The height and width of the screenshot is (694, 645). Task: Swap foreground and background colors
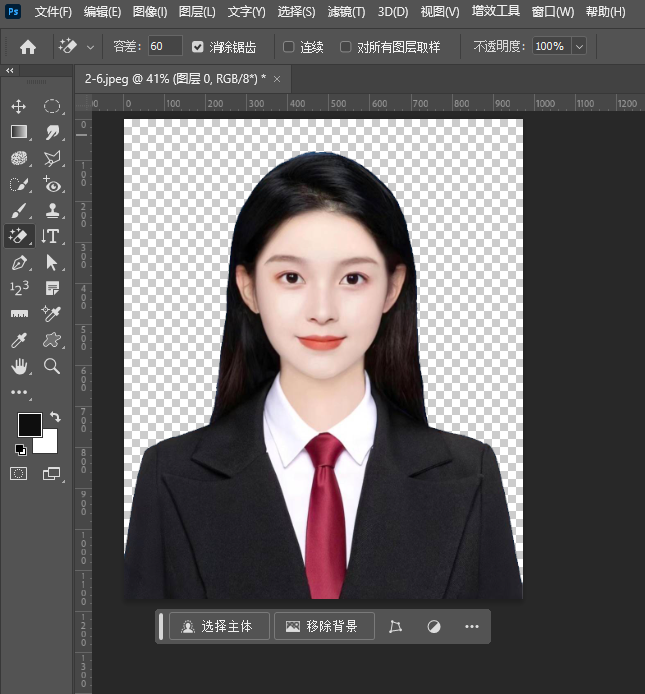(x=55, y=416)
